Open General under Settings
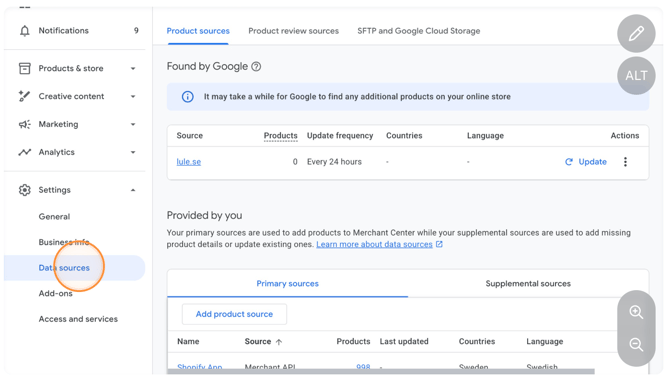This screenshot has height=383, width=670. [x=54, y=217]
